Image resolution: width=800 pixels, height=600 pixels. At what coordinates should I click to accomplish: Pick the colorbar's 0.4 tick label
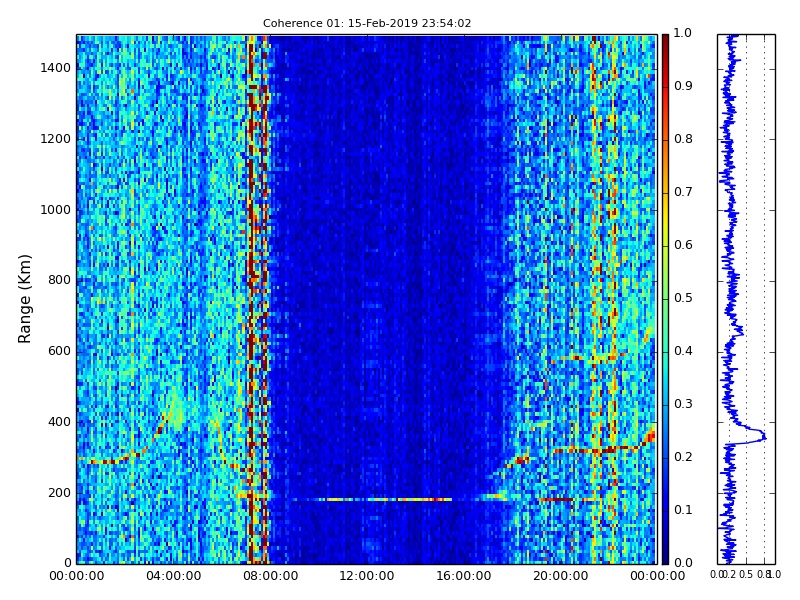683,351
